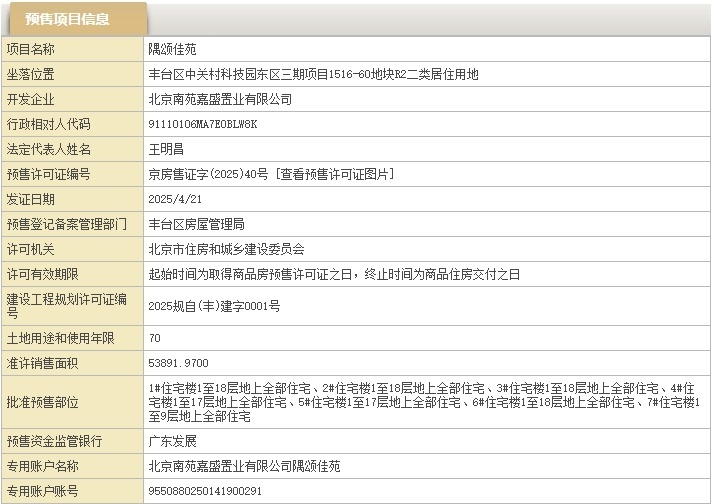Screen dimensions: 712x504
Task: Click the permit number 京房售证字(2025)40号
Action: pyautogui.click(x=208, y=174)
